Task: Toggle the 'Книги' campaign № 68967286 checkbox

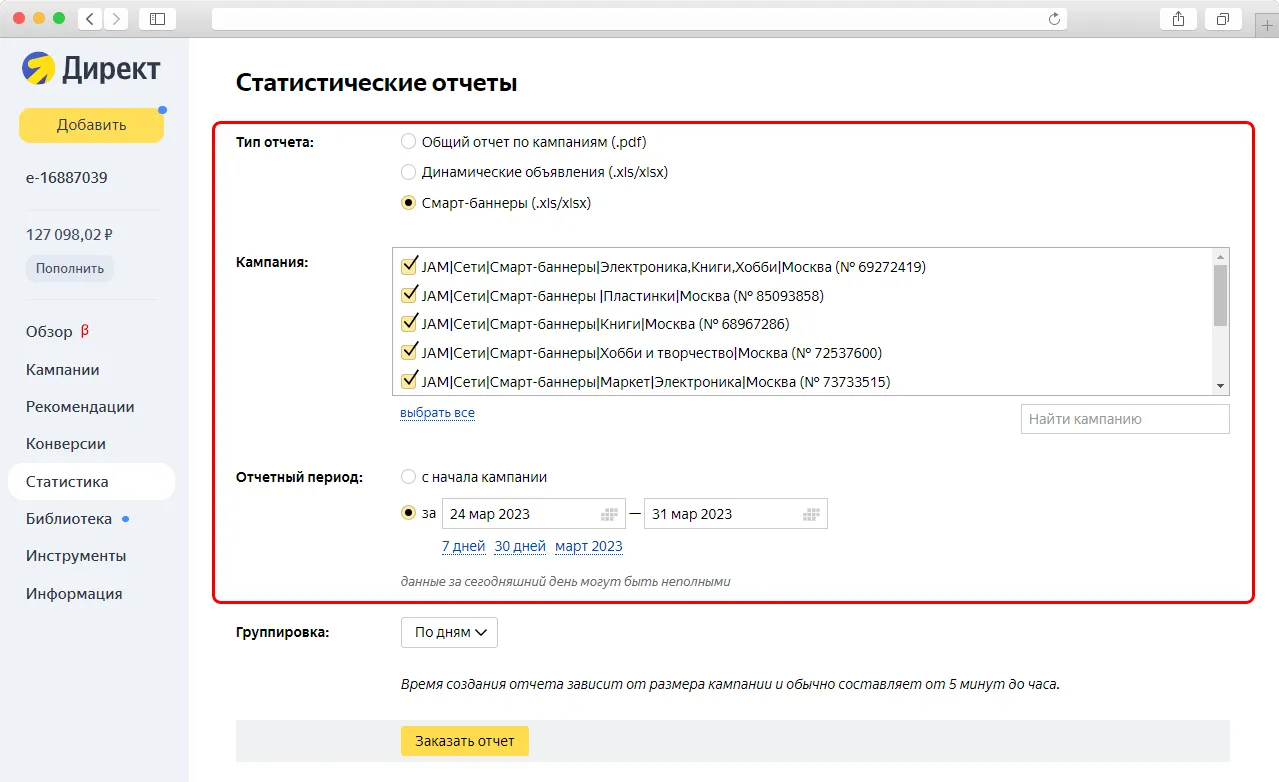Action: pyautogui.click(x=408, y=323)
